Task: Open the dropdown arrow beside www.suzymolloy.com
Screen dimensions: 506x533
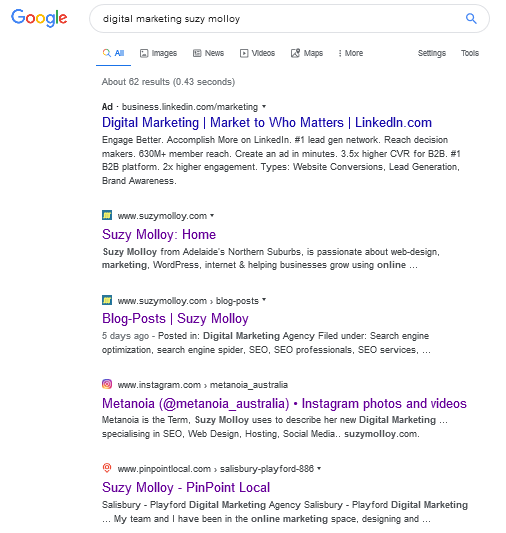Action: point(212,216)
